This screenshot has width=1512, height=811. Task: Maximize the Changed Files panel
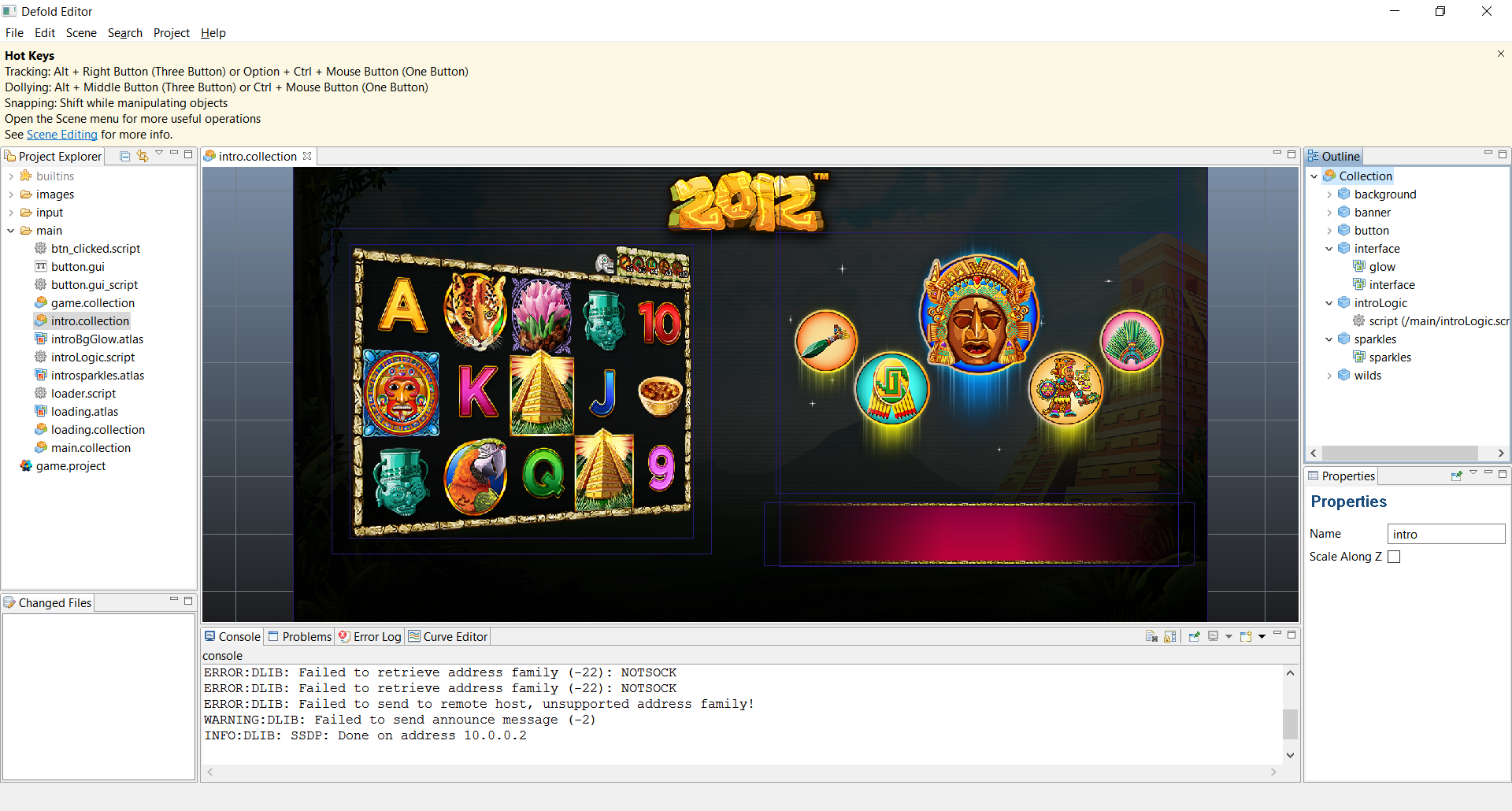188,601
